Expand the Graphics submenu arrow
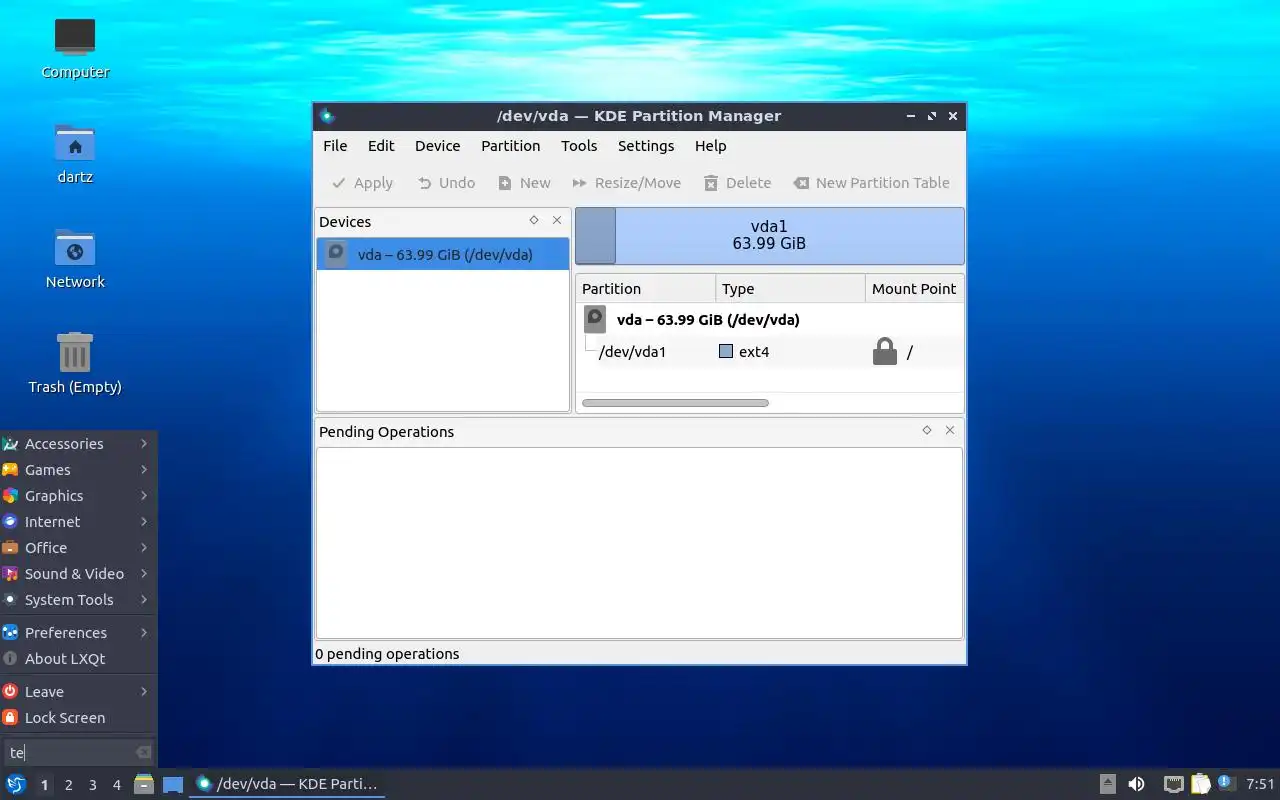 tap(145, 496)
